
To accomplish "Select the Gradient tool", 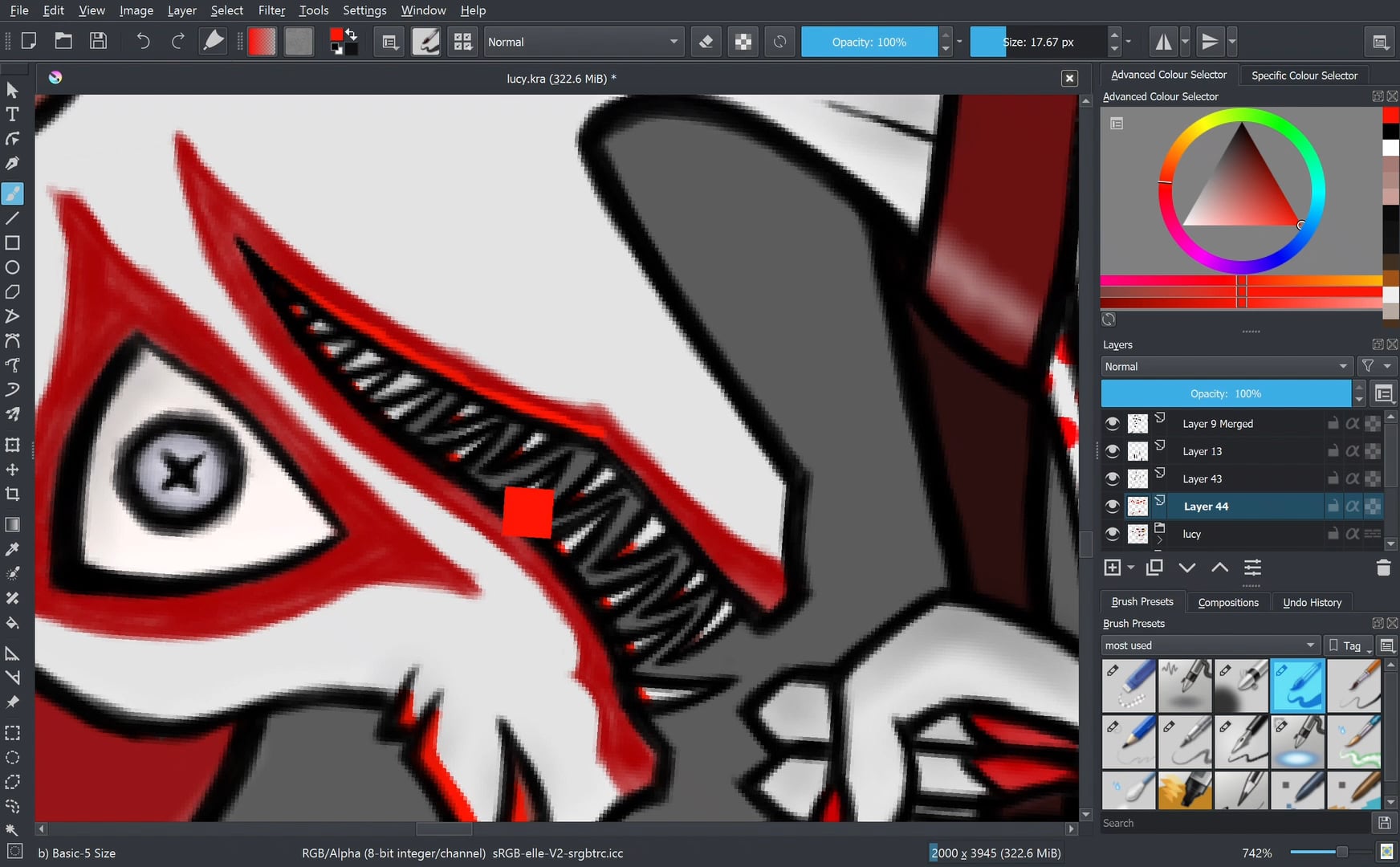I will (13, 524).
